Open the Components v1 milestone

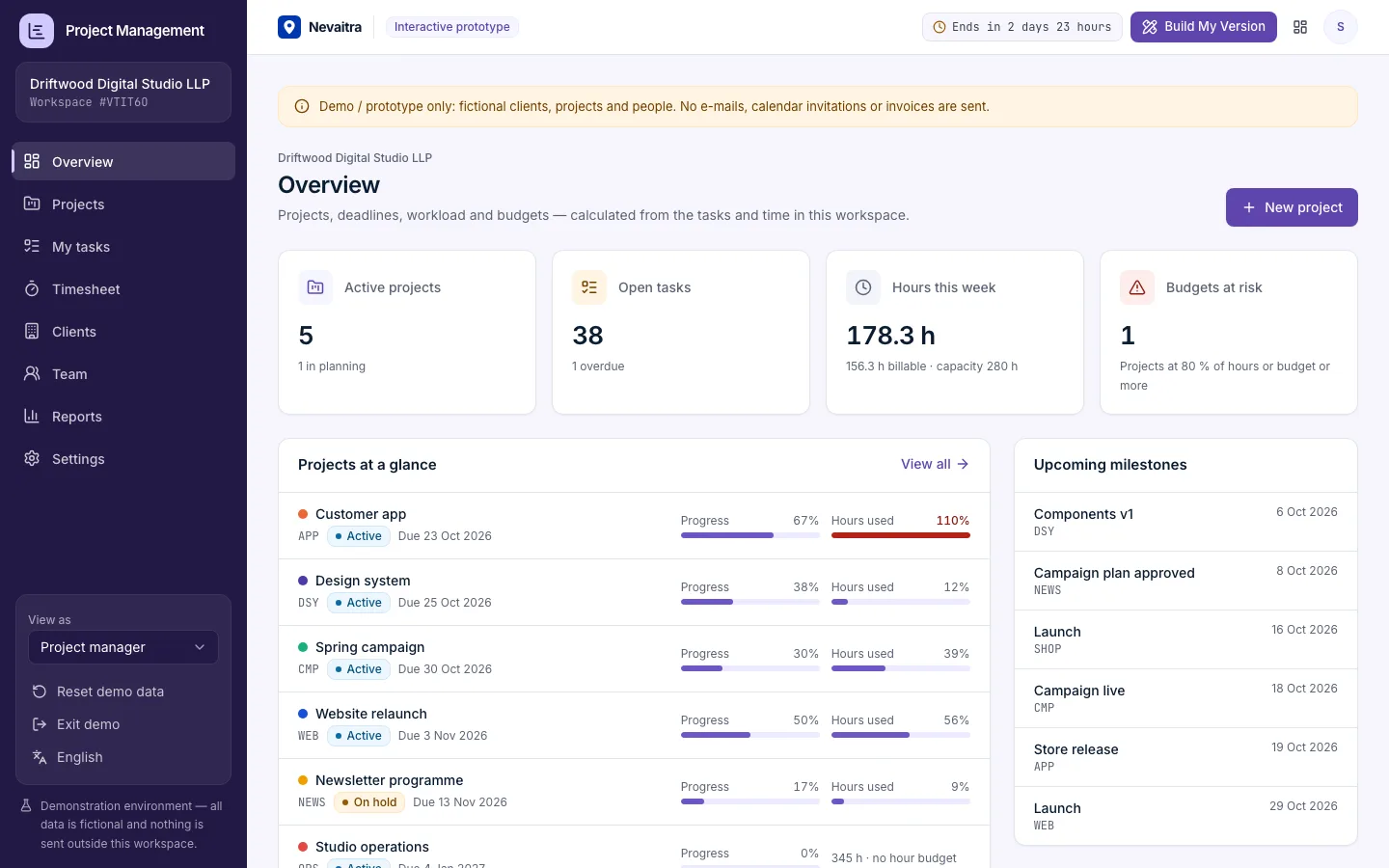coord(1185,522)
